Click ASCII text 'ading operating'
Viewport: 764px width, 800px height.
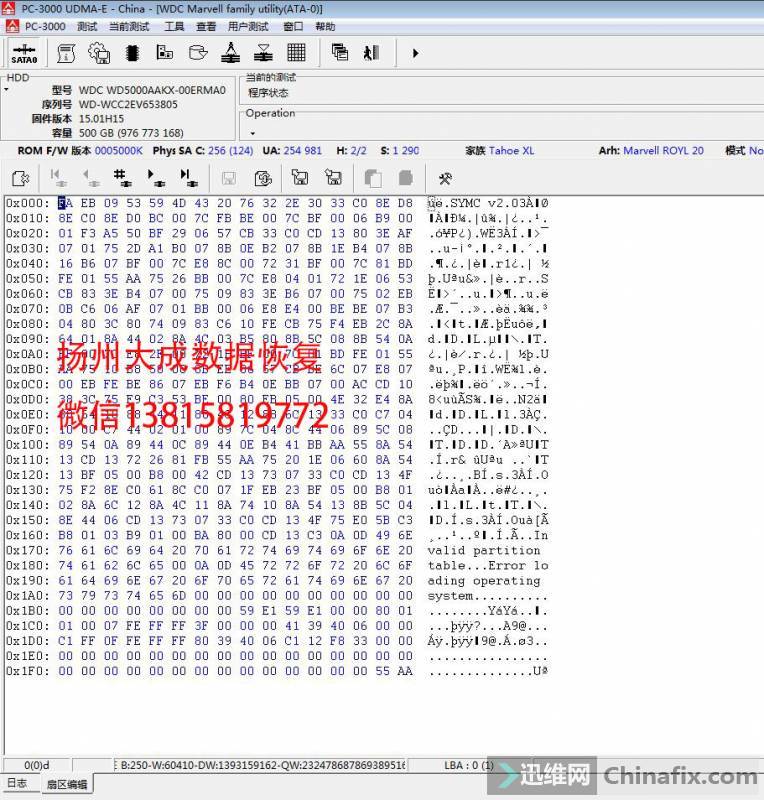(484, 581)
